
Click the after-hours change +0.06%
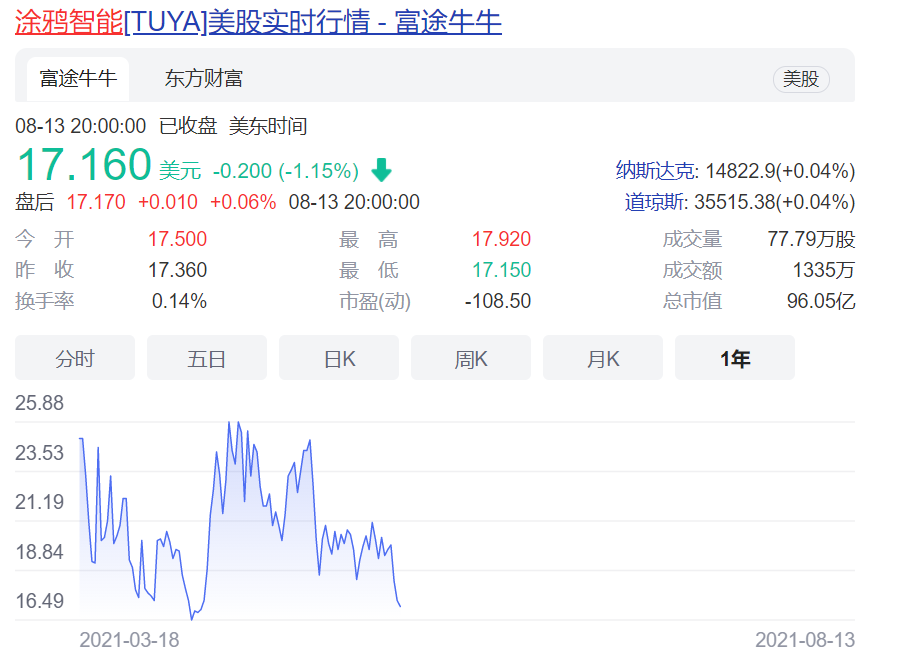coord(243,202)
